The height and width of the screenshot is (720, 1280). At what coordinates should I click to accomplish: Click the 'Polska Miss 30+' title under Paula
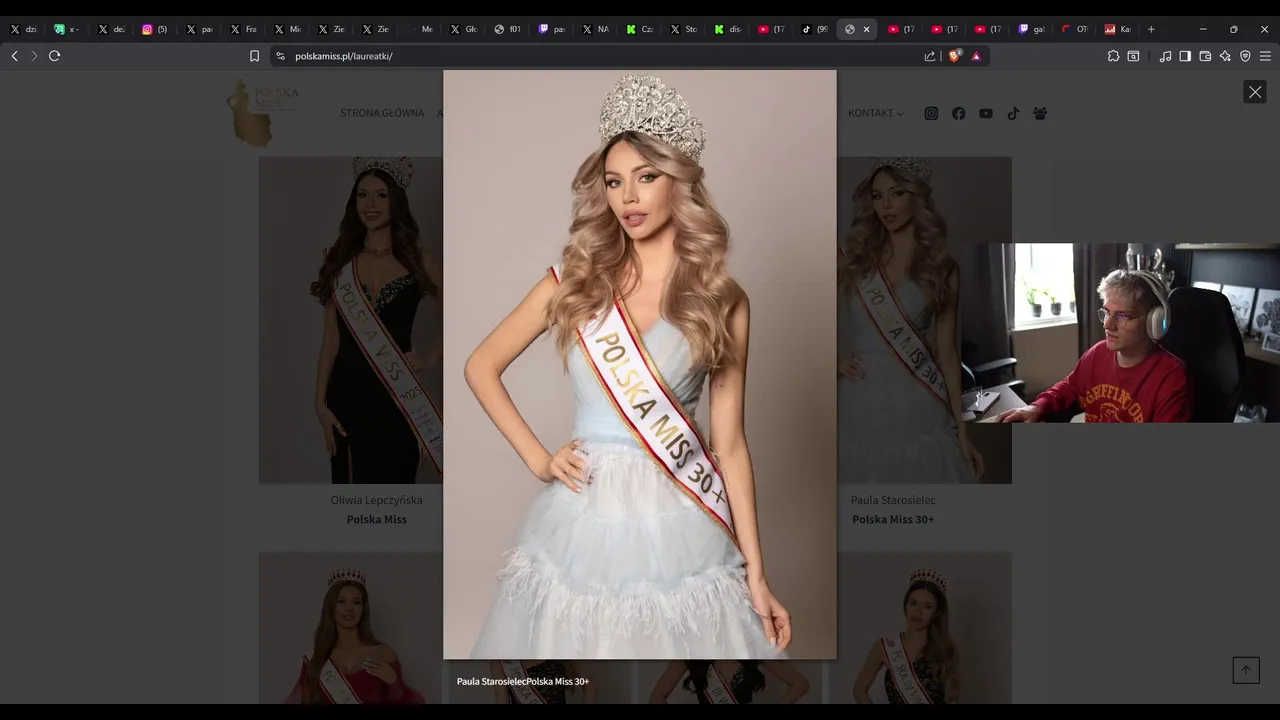[893, 519]
